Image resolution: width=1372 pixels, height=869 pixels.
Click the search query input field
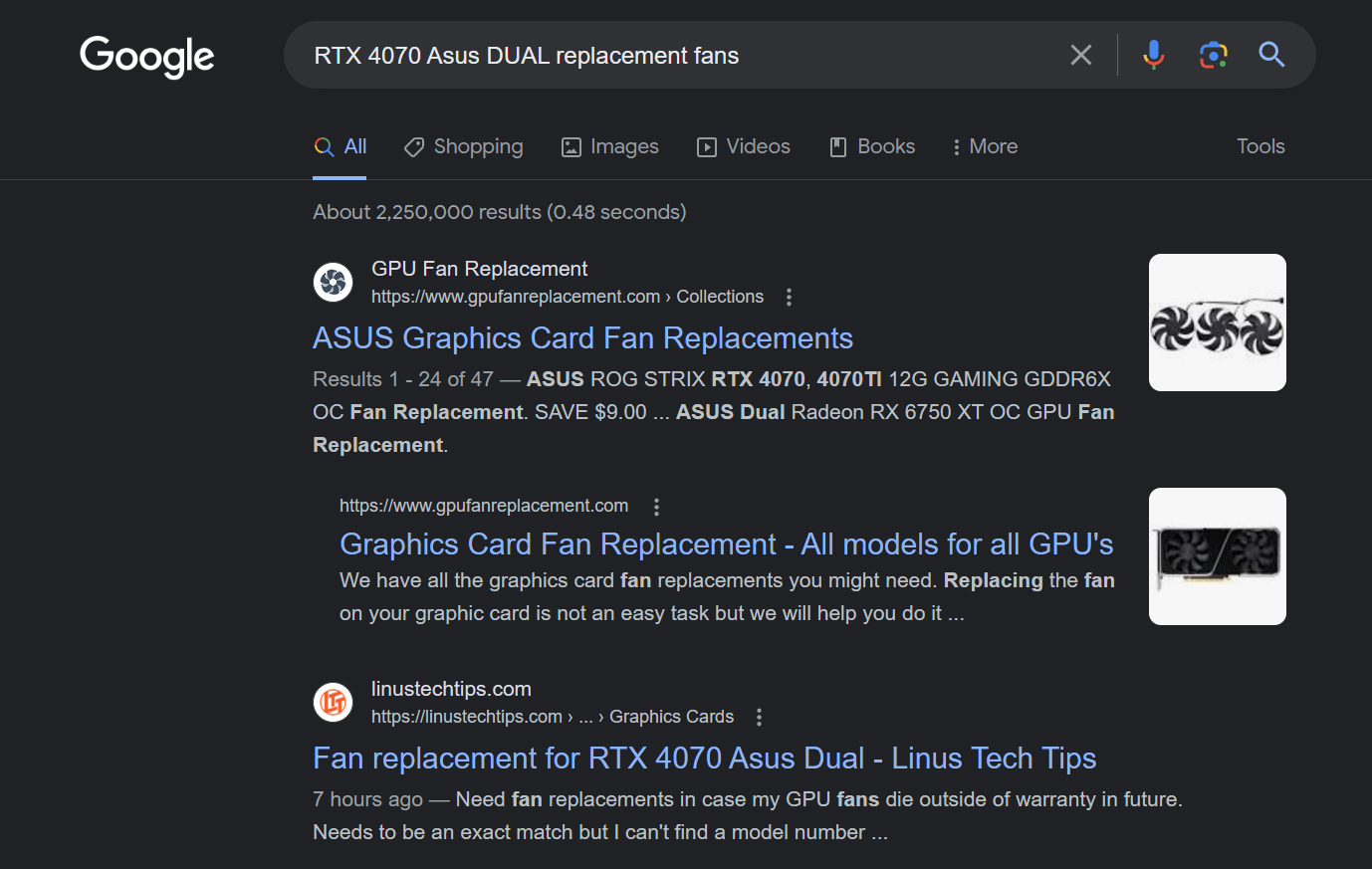point(683,56)
